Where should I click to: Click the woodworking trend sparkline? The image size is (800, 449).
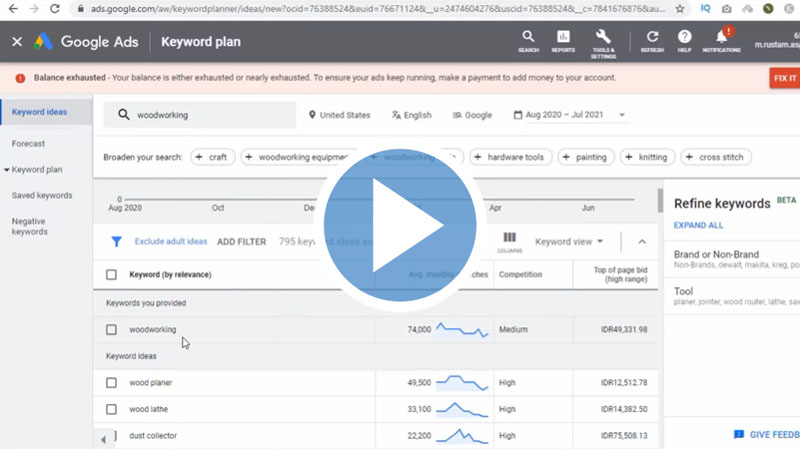click(462, 330)
